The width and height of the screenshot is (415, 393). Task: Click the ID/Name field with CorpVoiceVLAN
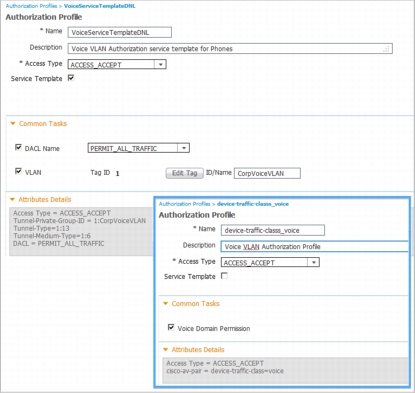click(267, 173)
